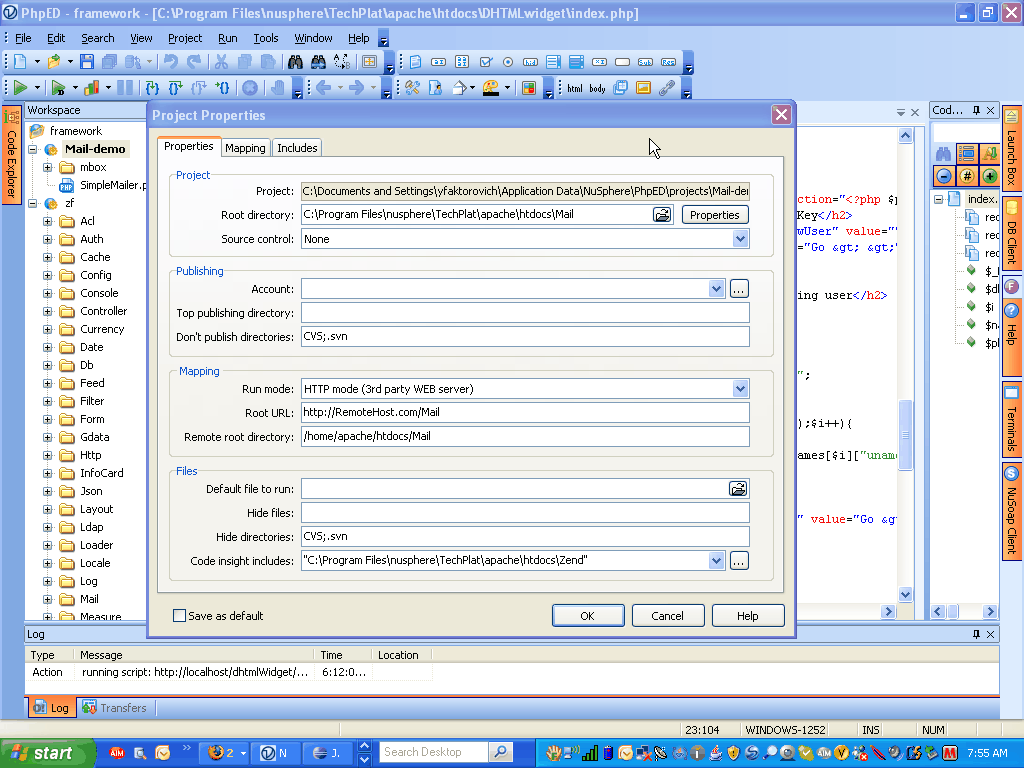Insert html tag toolbar icon

[x=575, y=88]
